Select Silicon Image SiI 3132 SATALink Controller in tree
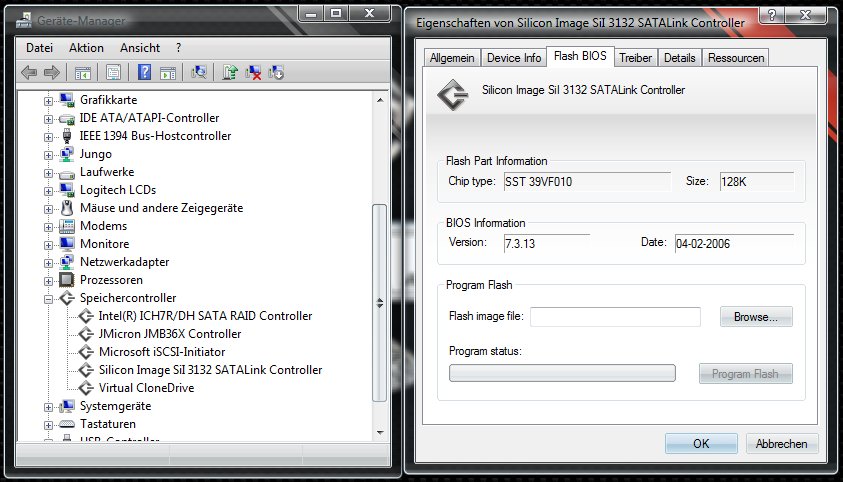 (210, 370)
